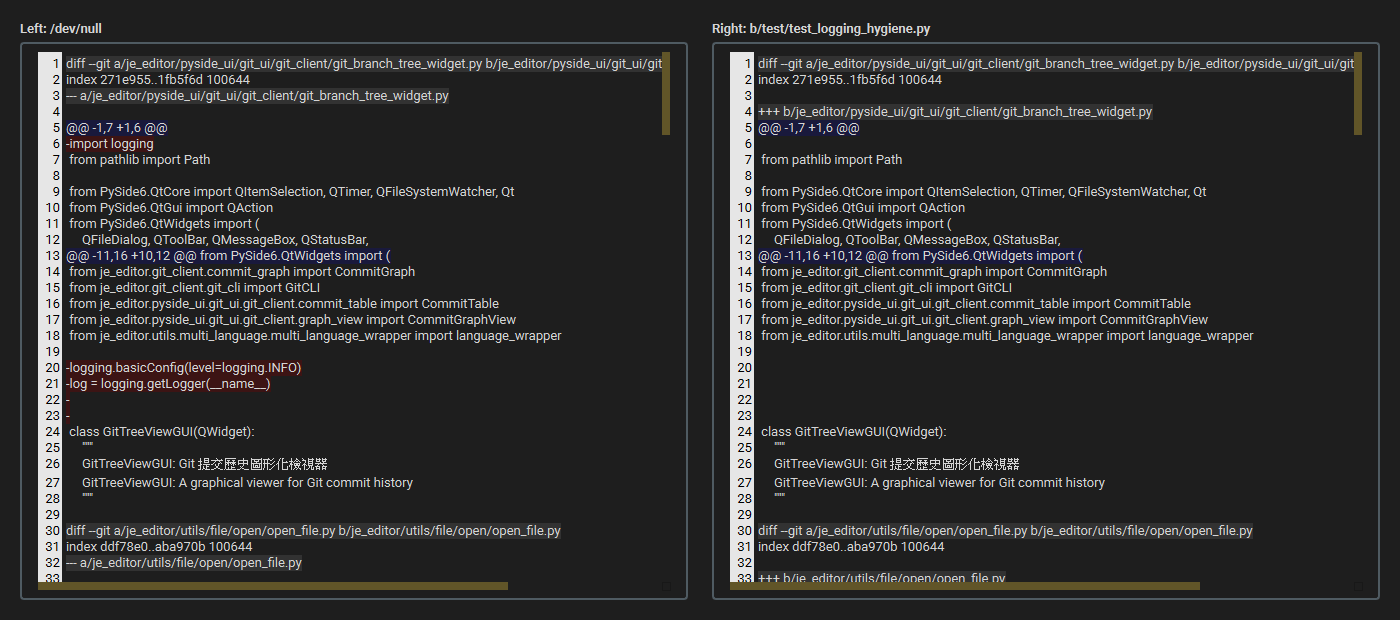Click line number 24 in the right pane gutter

click(746, 432)
